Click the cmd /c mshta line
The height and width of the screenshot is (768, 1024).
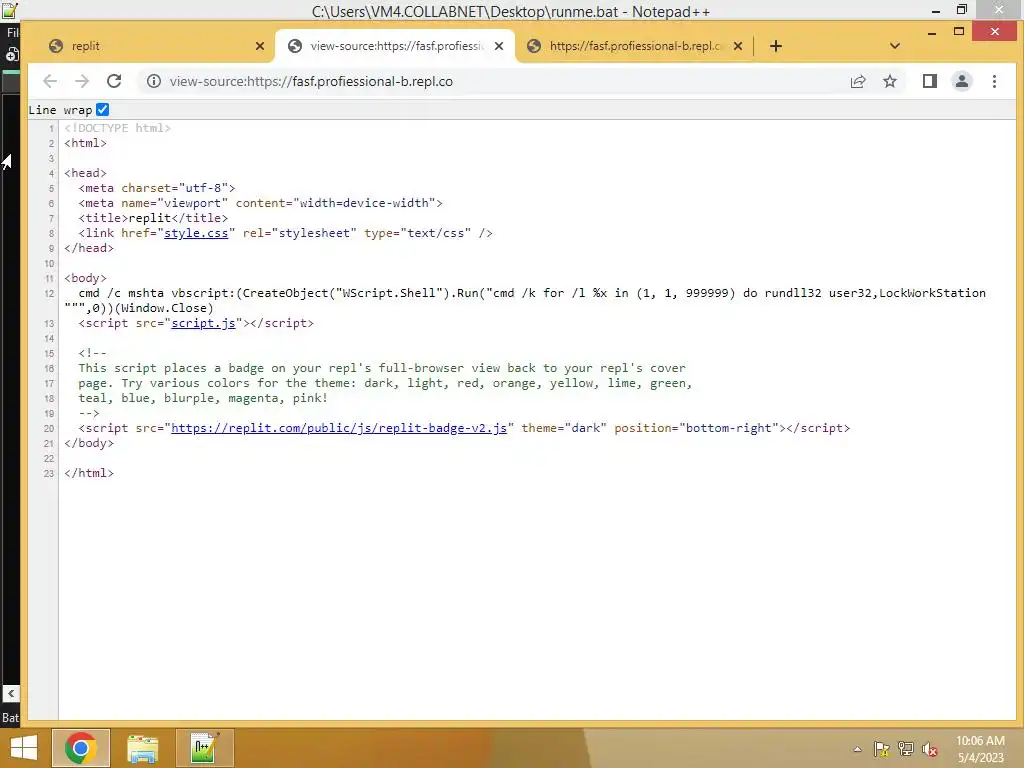pyautogui.click(x=525, y=300)
